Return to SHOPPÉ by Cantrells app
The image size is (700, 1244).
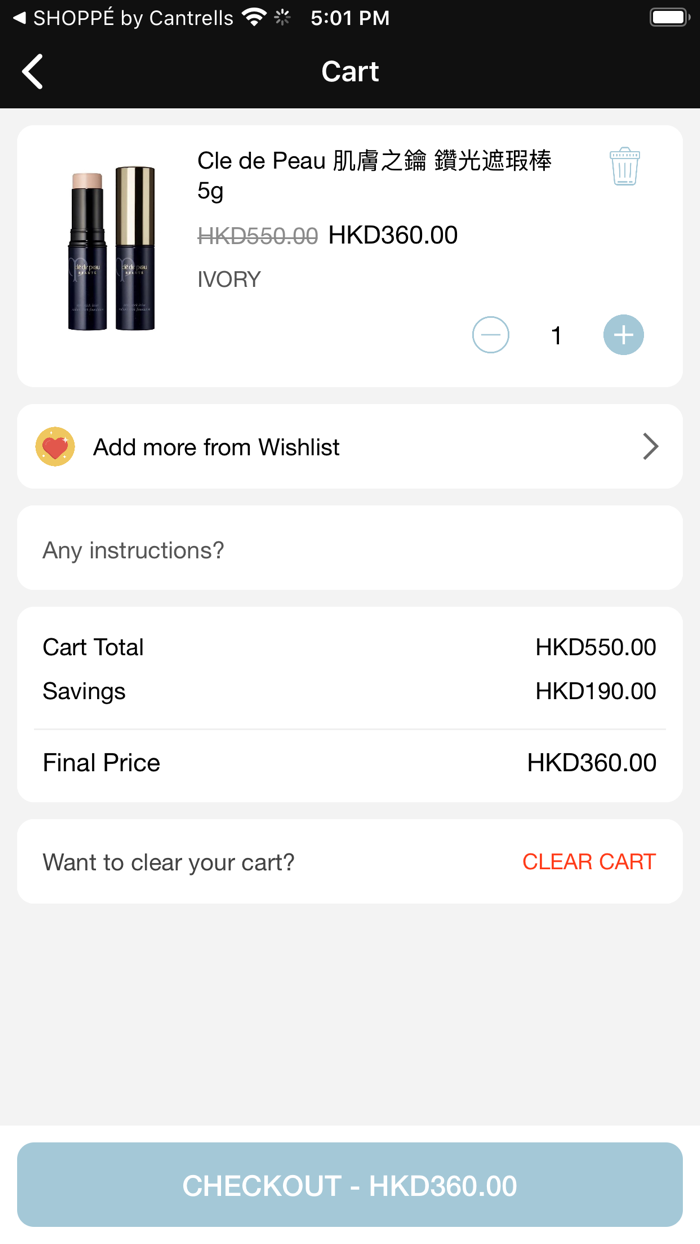point(122,18)
